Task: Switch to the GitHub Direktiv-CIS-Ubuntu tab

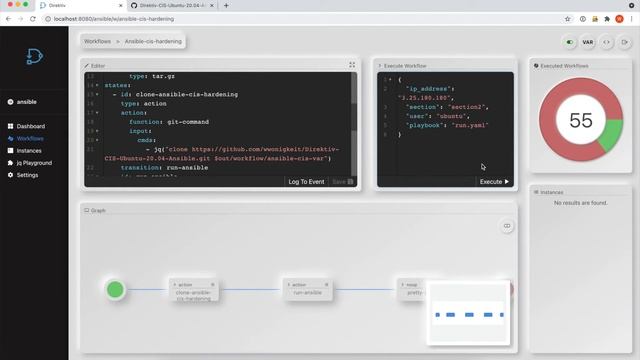Action: (x=173, y=6)
